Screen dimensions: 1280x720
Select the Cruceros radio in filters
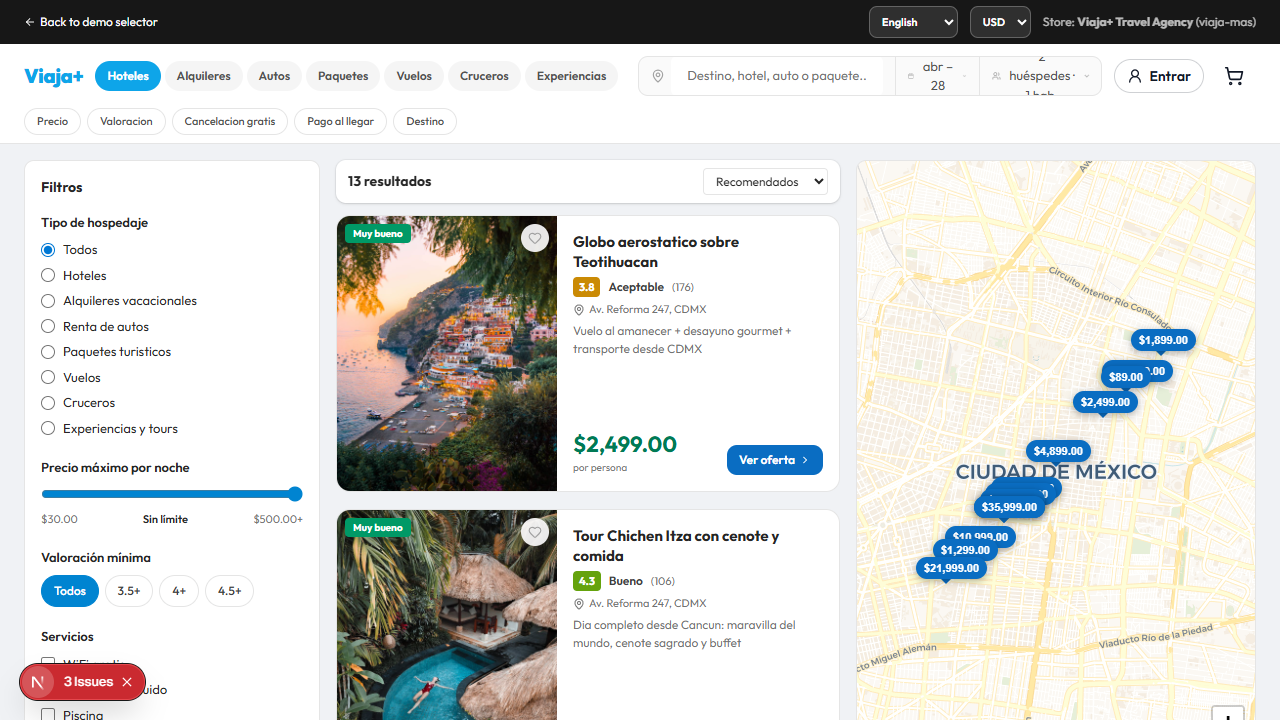48,403
